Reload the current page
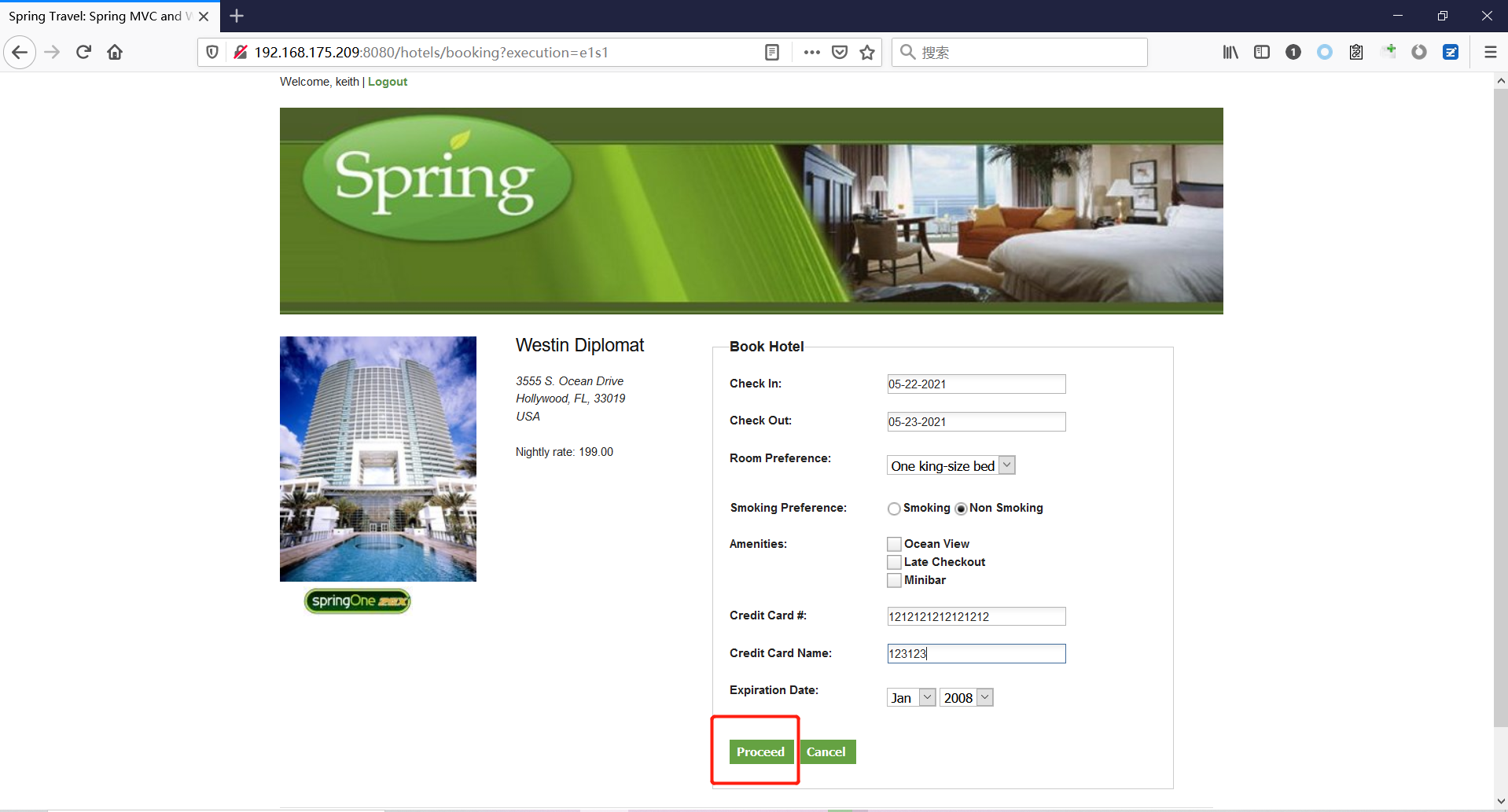The width and height of the screenshot is (1508, 812). click(x=83, y=53)
